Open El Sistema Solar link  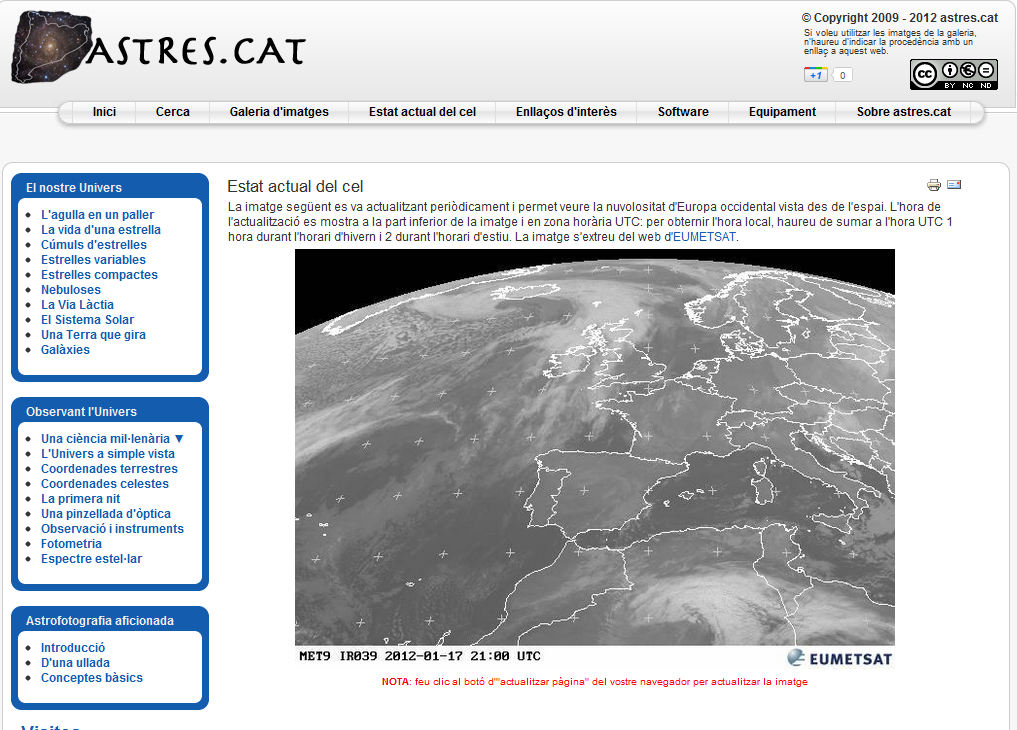pos(87,320)
